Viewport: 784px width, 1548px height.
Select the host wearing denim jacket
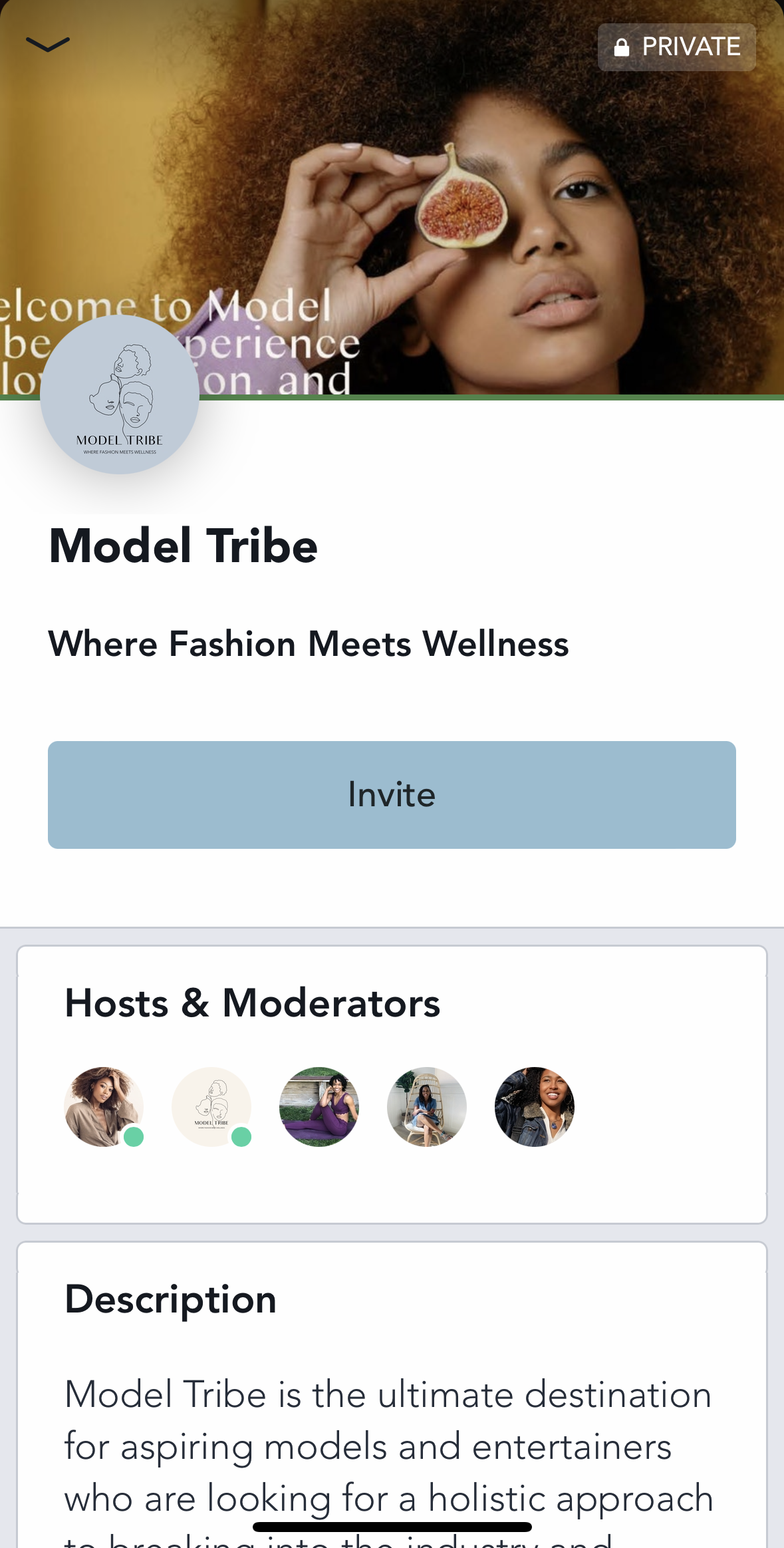coord(535,1107)
